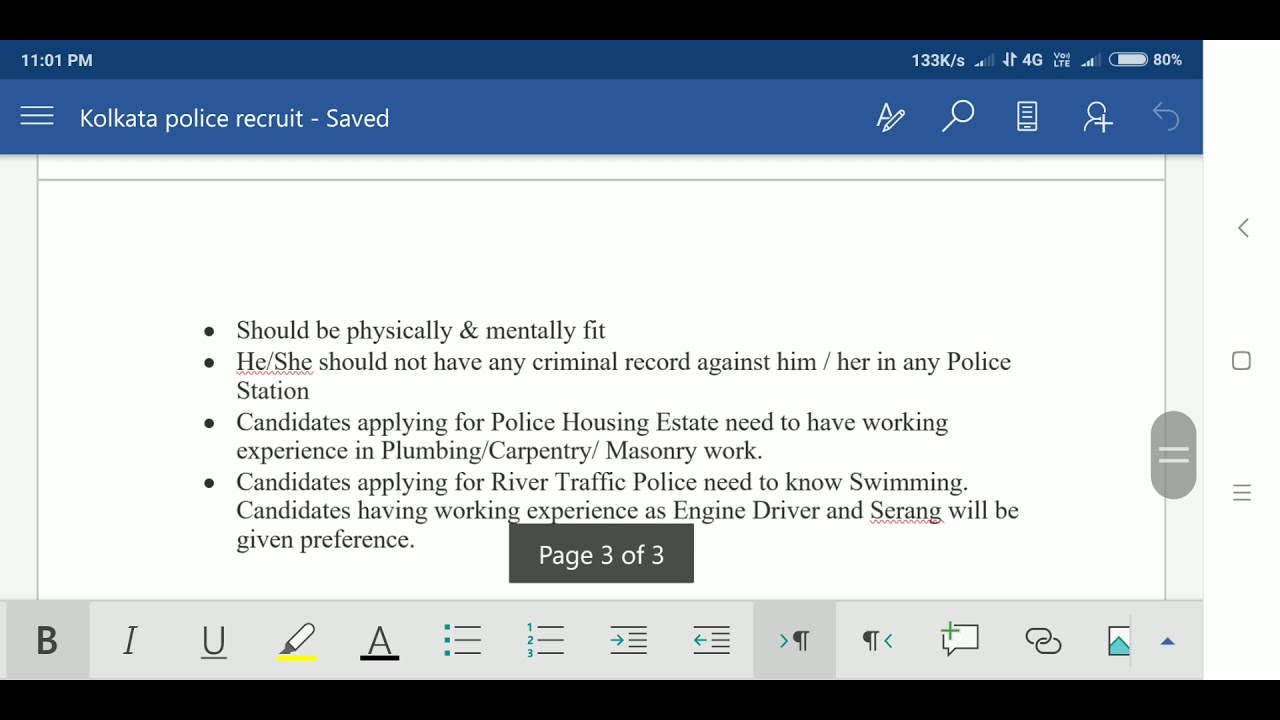Toggle underline formatting

coord(213,641)
